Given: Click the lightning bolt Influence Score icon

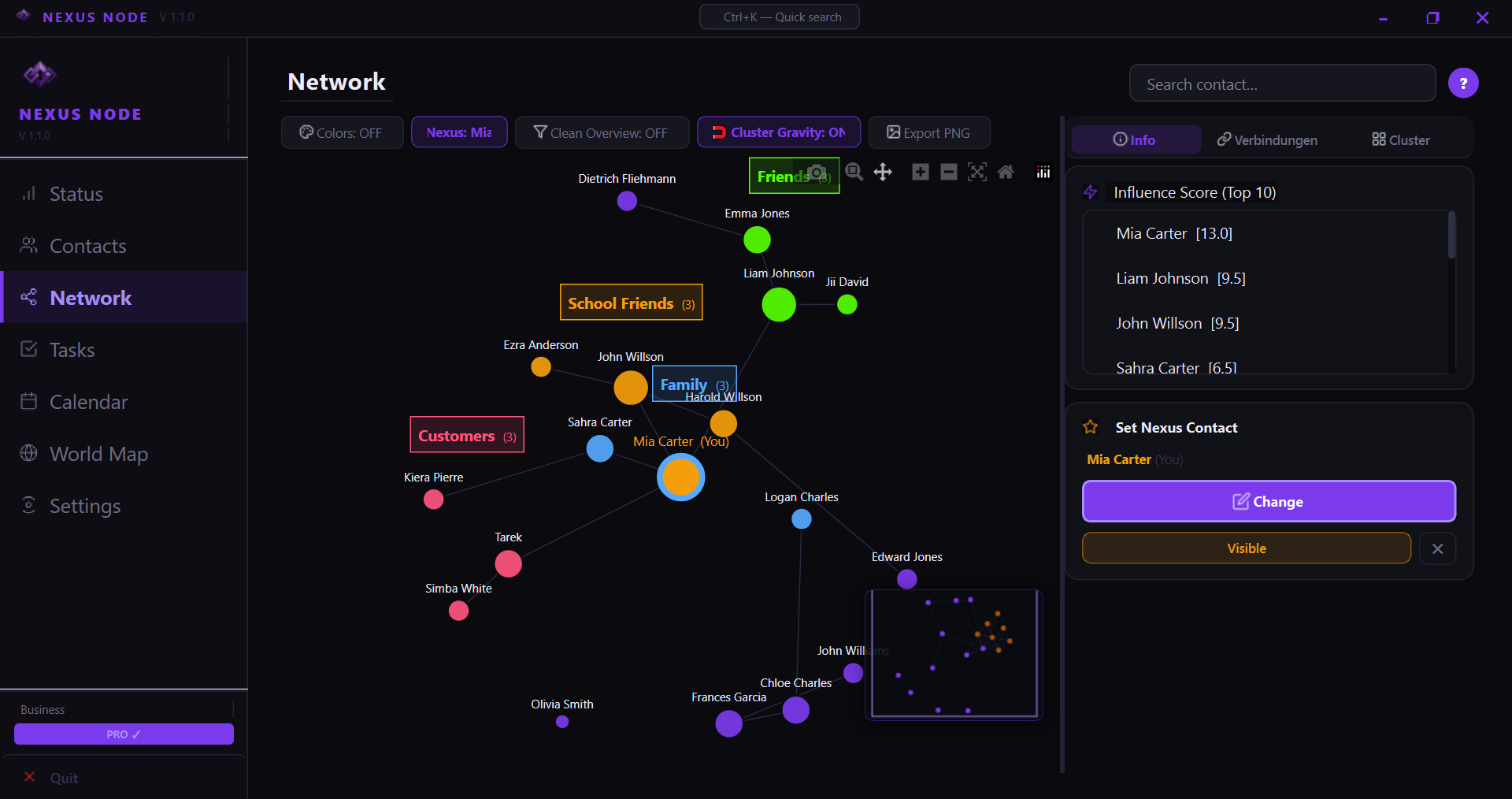Looking at the screenshot, I should 1091,192.
